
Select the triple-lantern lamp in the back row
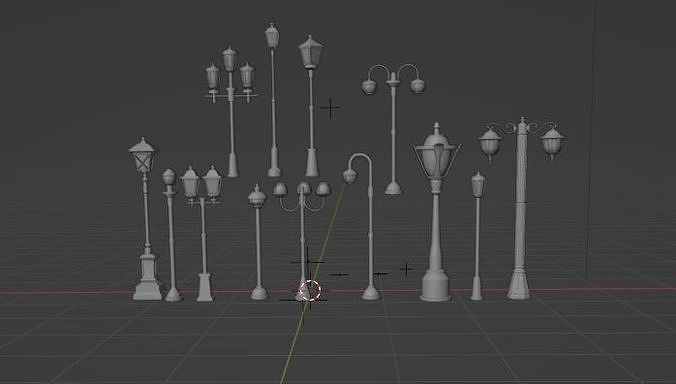231,112
